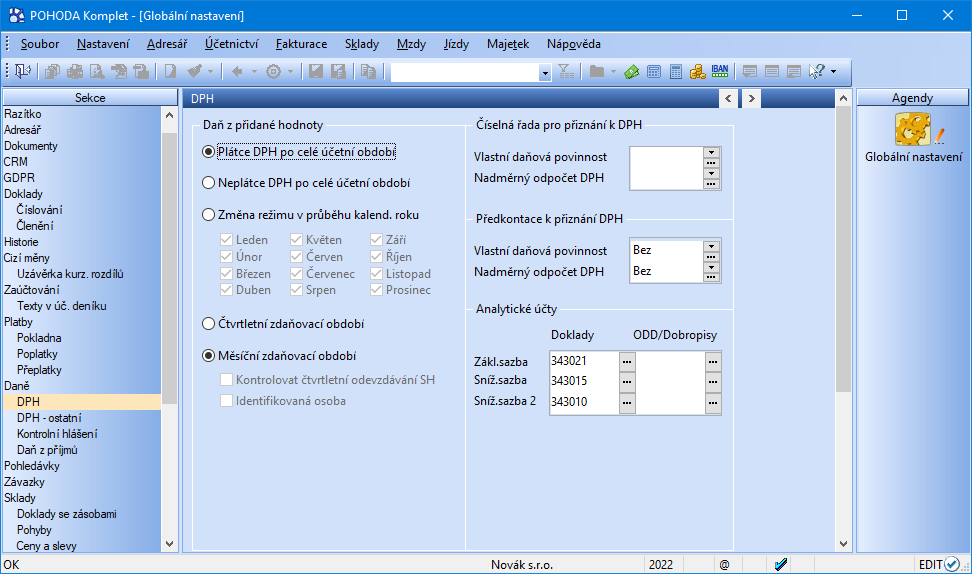Open the second taller calculator icon

tap(676, 72)
